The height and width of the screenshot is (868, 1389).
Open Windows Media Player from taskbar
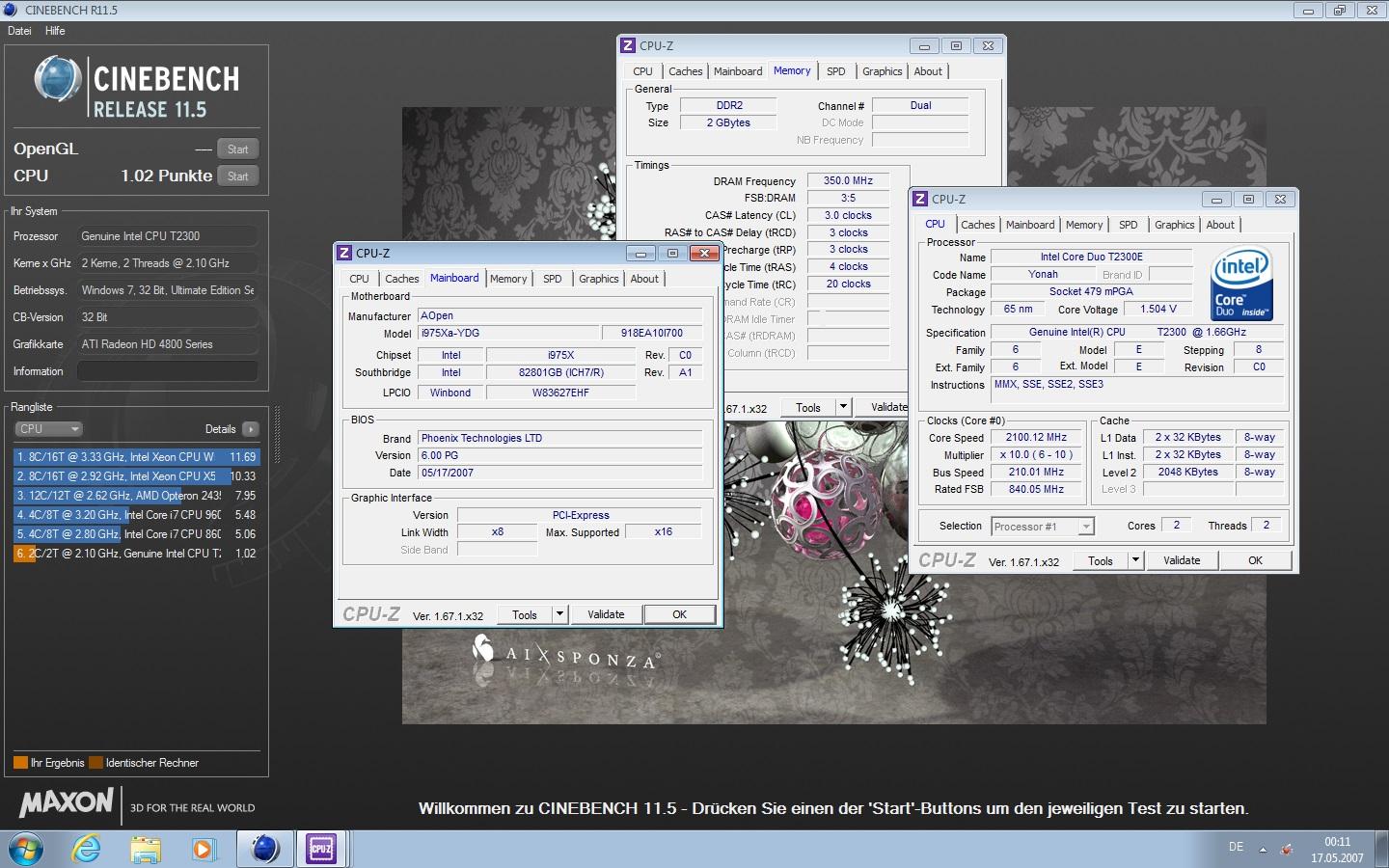click(x=203, y=849)
